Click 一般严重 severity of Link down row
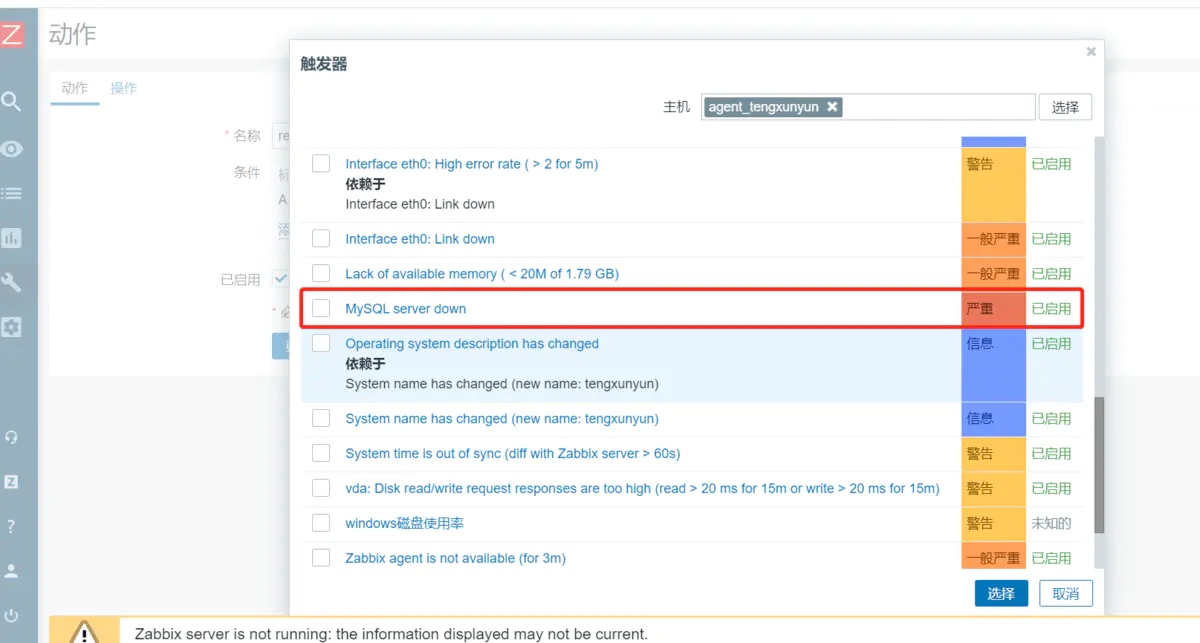The height and width of the screenshot is (643, 1200). click(x=994, y=239)
